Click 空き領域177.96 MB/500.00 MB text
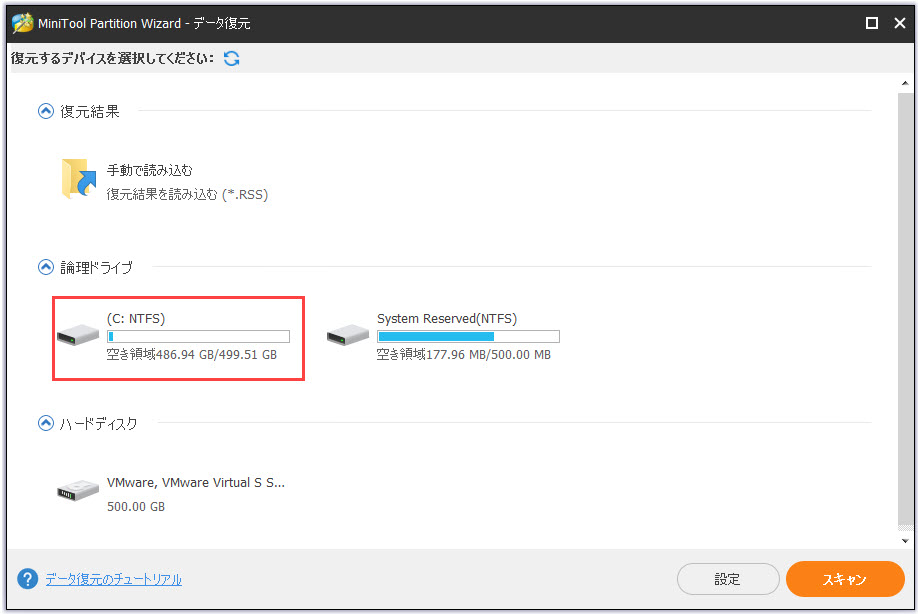The image size is (918, 614). [x=463, y=355]
